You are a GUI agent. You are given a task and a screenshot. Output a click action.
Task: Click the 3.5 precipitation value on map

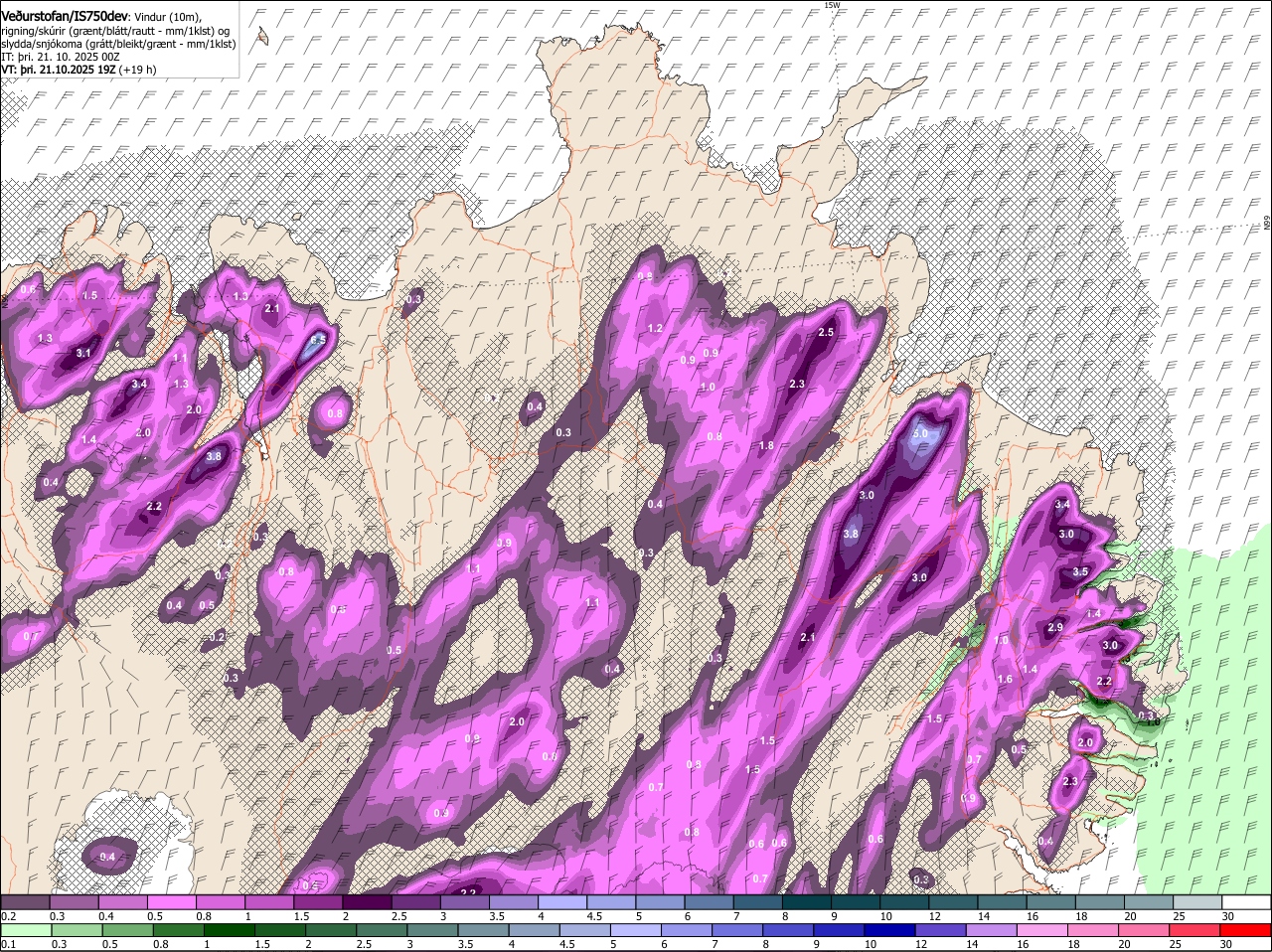click(1081, 572)
